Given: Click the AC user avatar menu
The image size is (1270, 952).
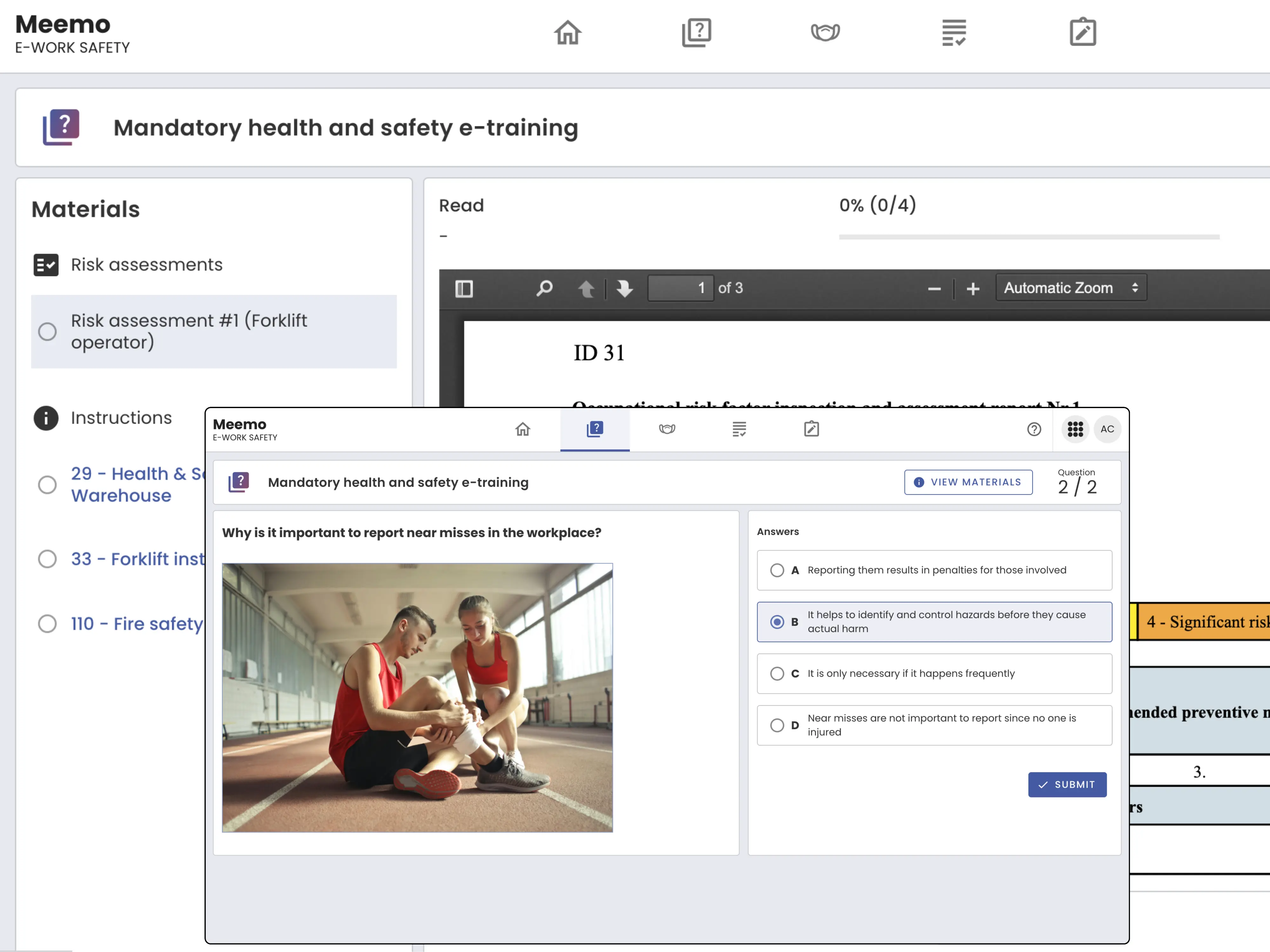Looking at the screenshot, I should click(x=1107, y=429).
